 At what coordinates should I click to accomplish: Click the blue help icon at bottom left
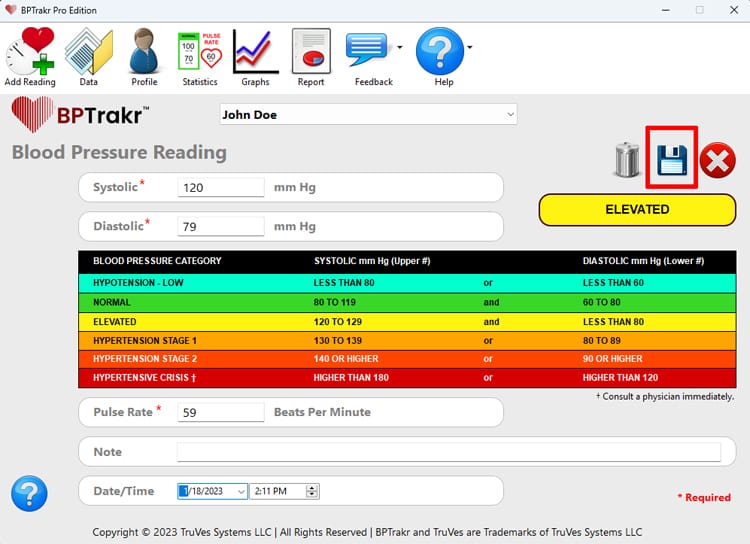tap(29, 492)
